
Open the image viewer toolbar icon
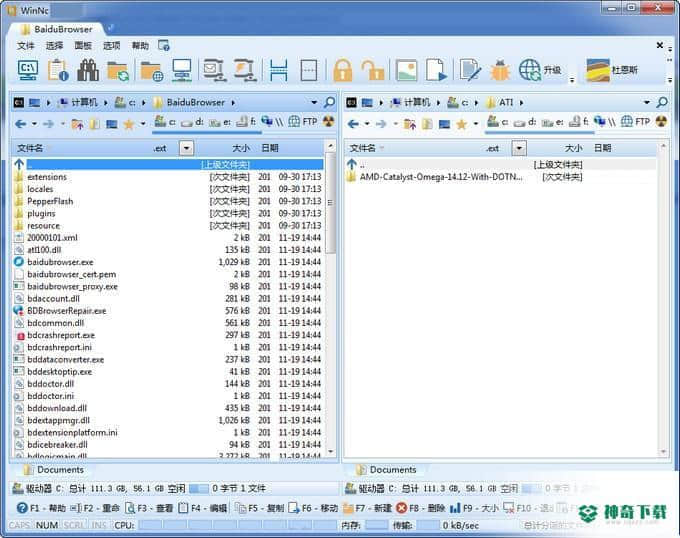[x=406, y=70]
